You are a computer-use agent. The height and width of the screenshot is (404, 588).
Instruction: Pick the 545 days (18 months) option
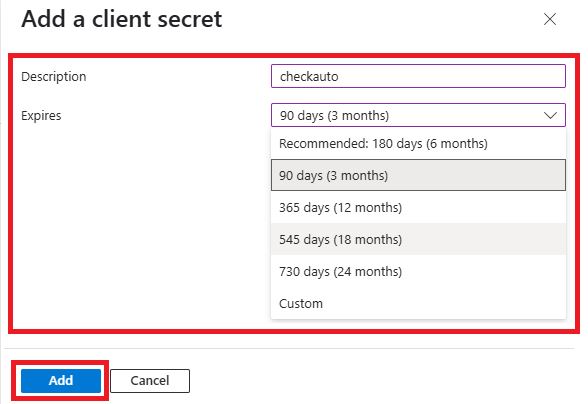click(418, 239)
